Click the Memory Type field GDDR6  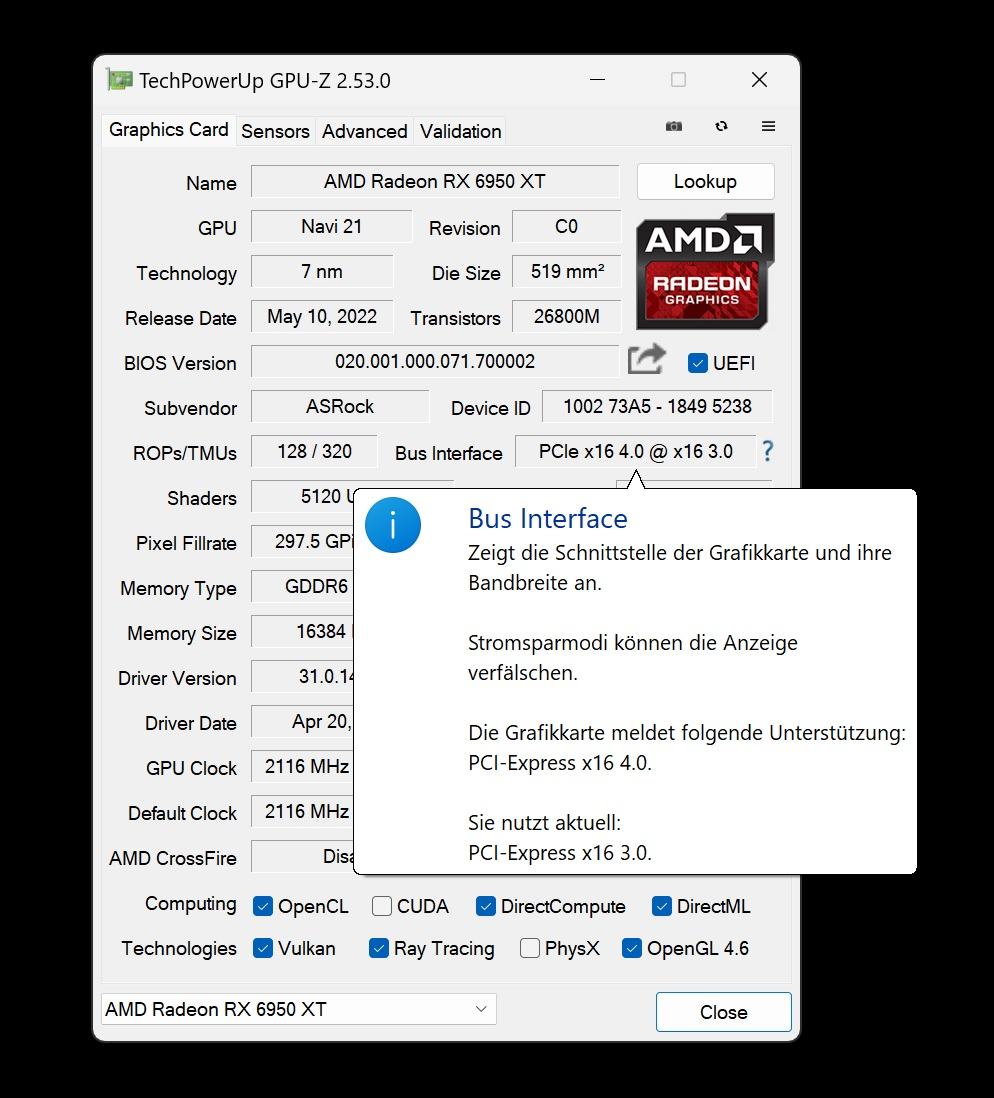point(303,586)
